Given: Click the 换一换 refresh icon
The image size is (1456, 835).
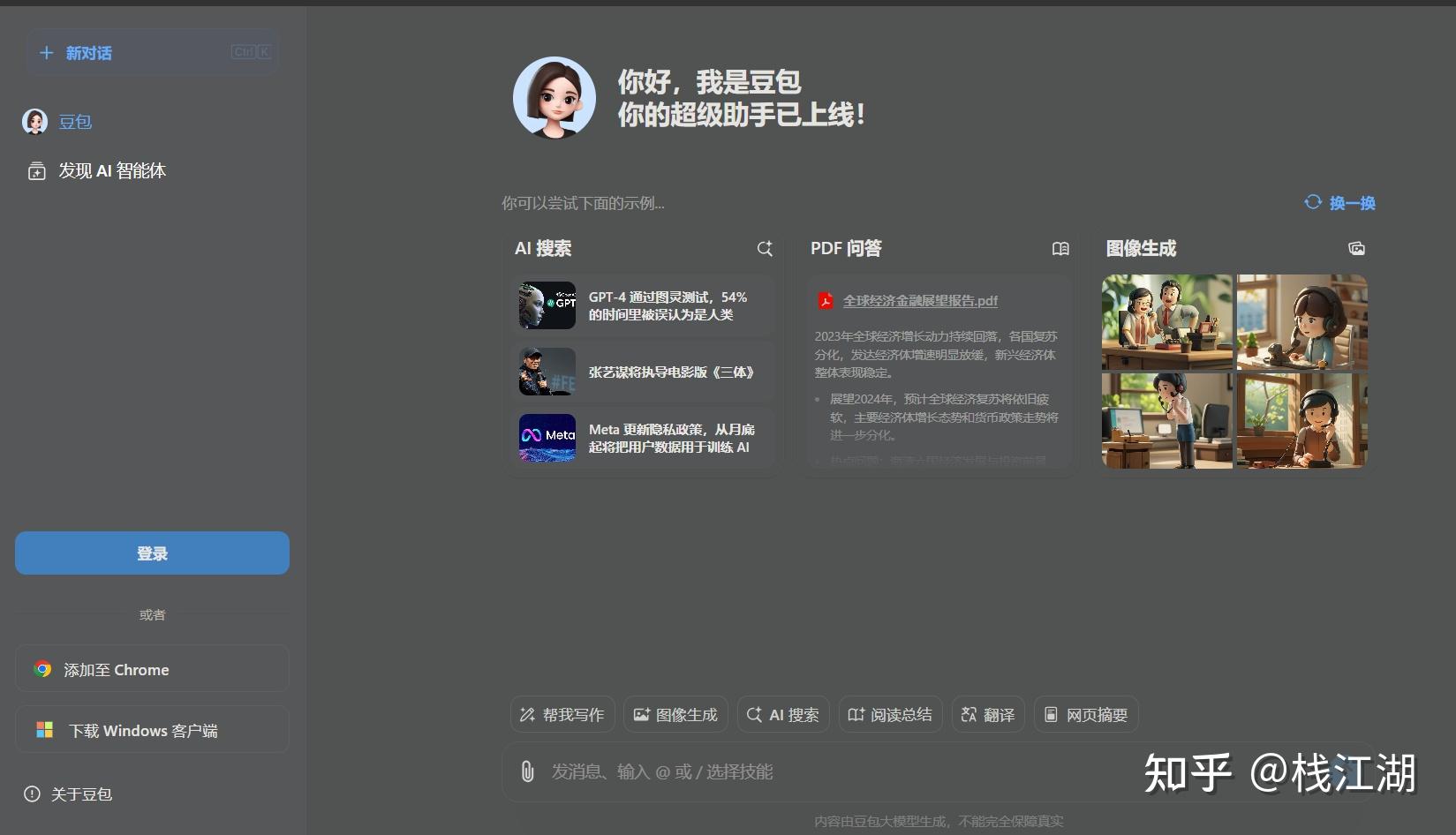Looking at the screenshot, I should (1313, 202).
